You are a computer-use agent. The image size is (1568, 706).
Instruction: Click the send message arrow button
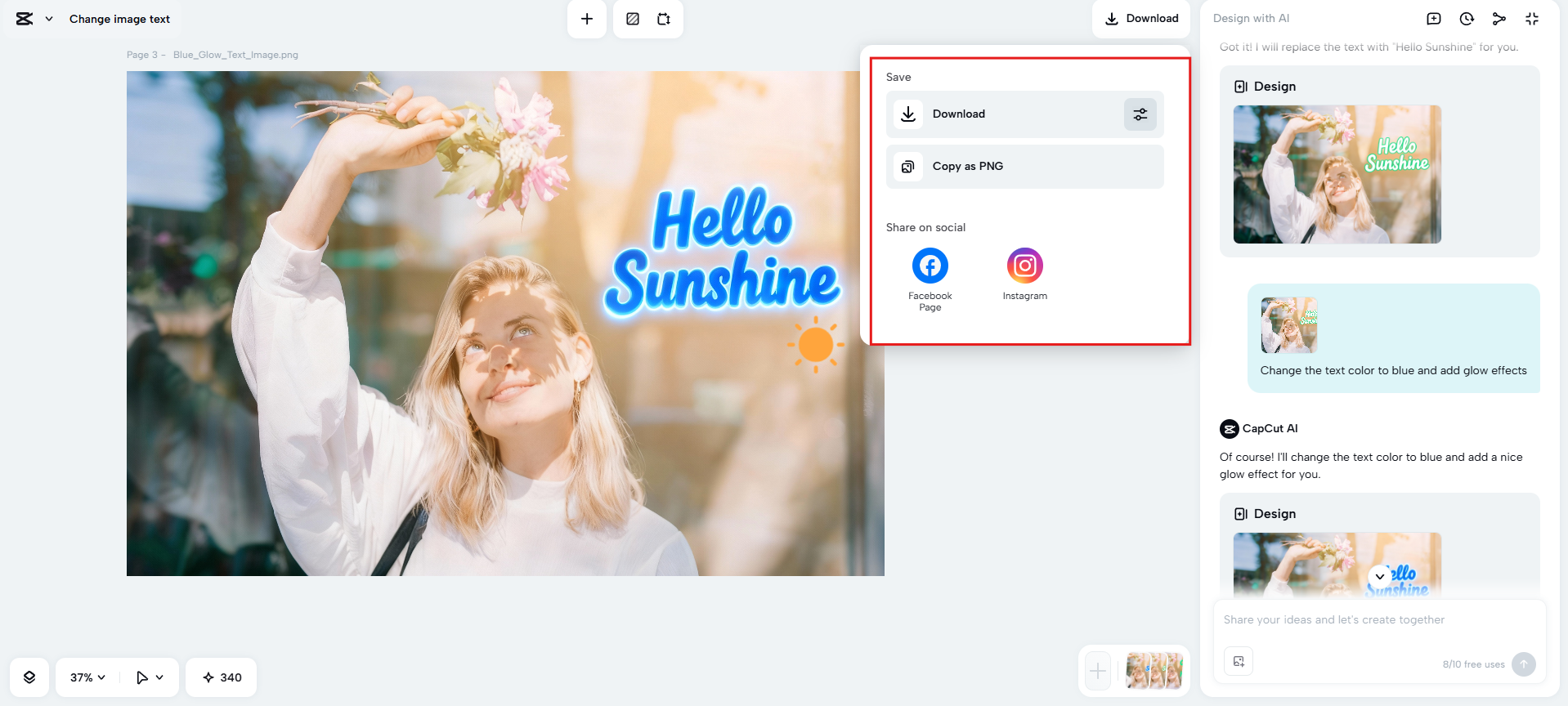[1524, 664]
